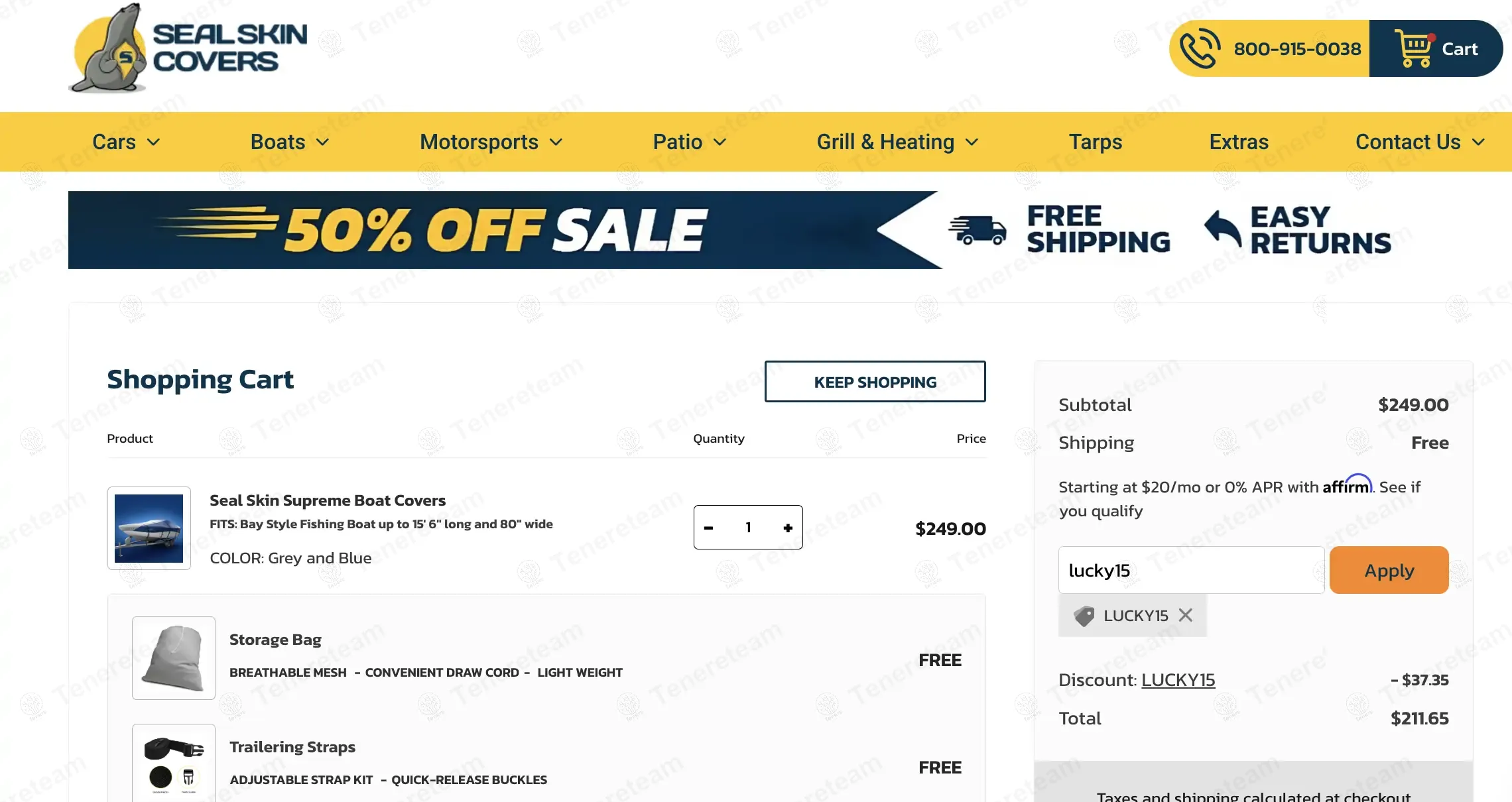
Task: Focus the coupon code input field
Action: 1191,570
